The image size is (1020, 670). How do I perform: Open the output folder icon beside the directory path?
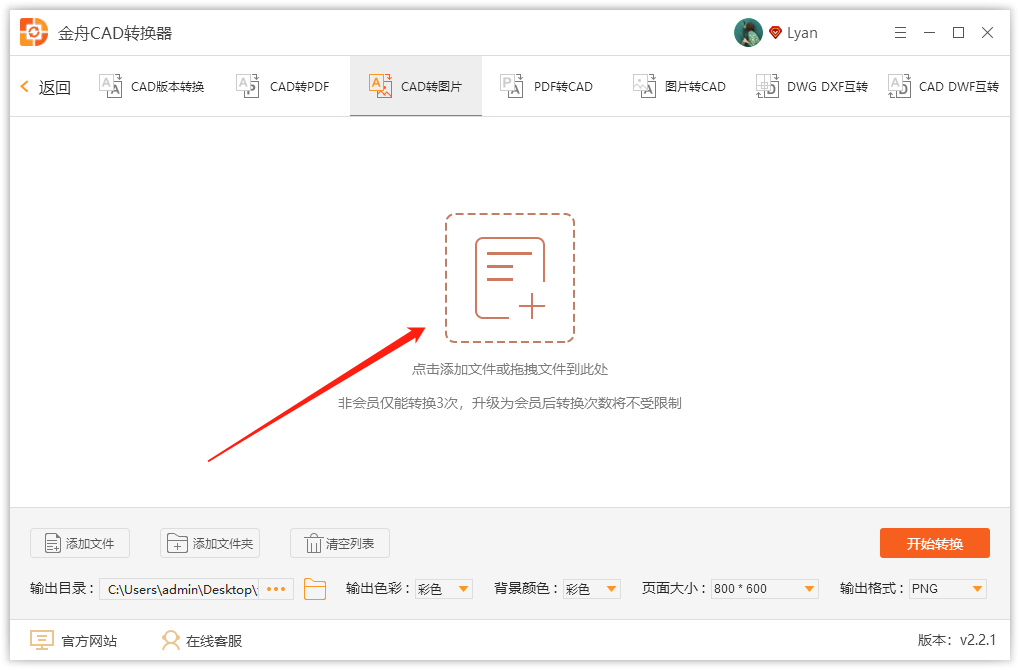click(x=315, y=589)
